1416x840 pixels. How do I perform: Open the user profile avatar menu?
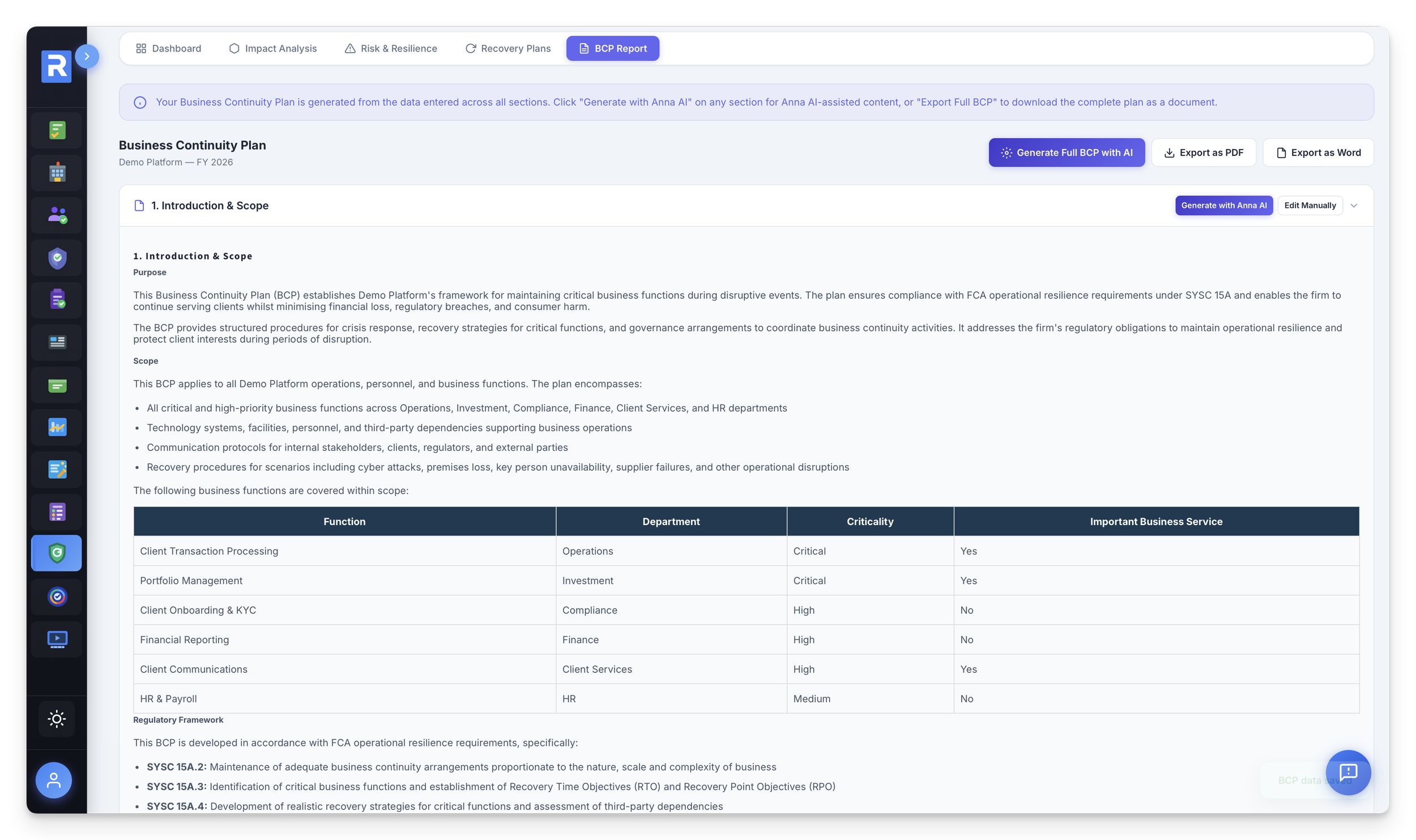(54, 780)
